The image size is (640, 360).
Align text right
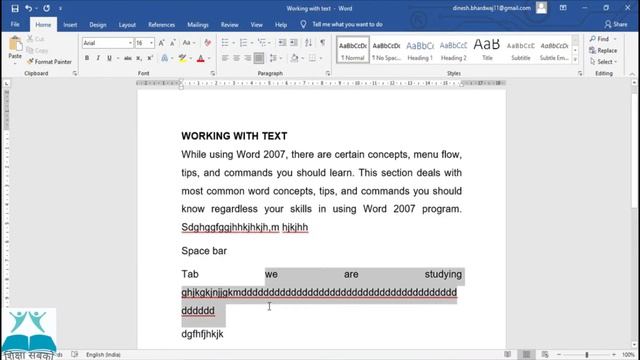click(x=248, y=58)
